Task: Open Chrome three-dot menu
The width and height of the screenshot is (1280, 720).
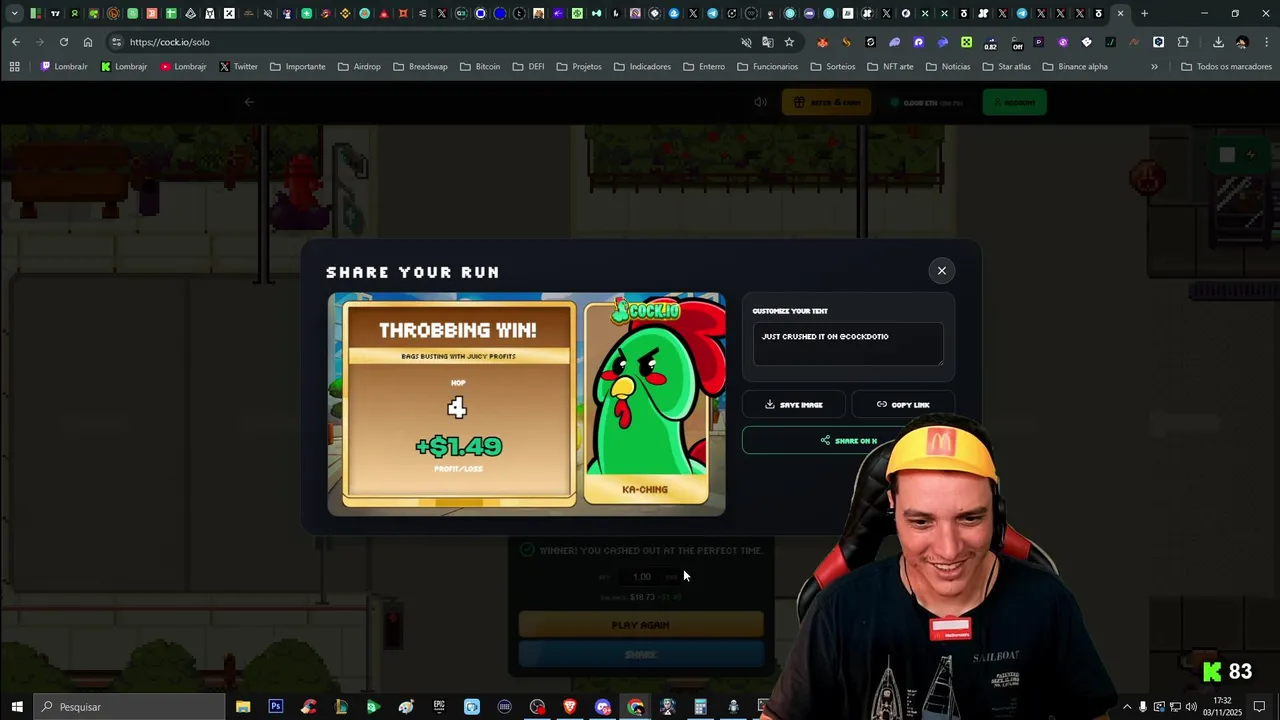Action: point(1265,42)
